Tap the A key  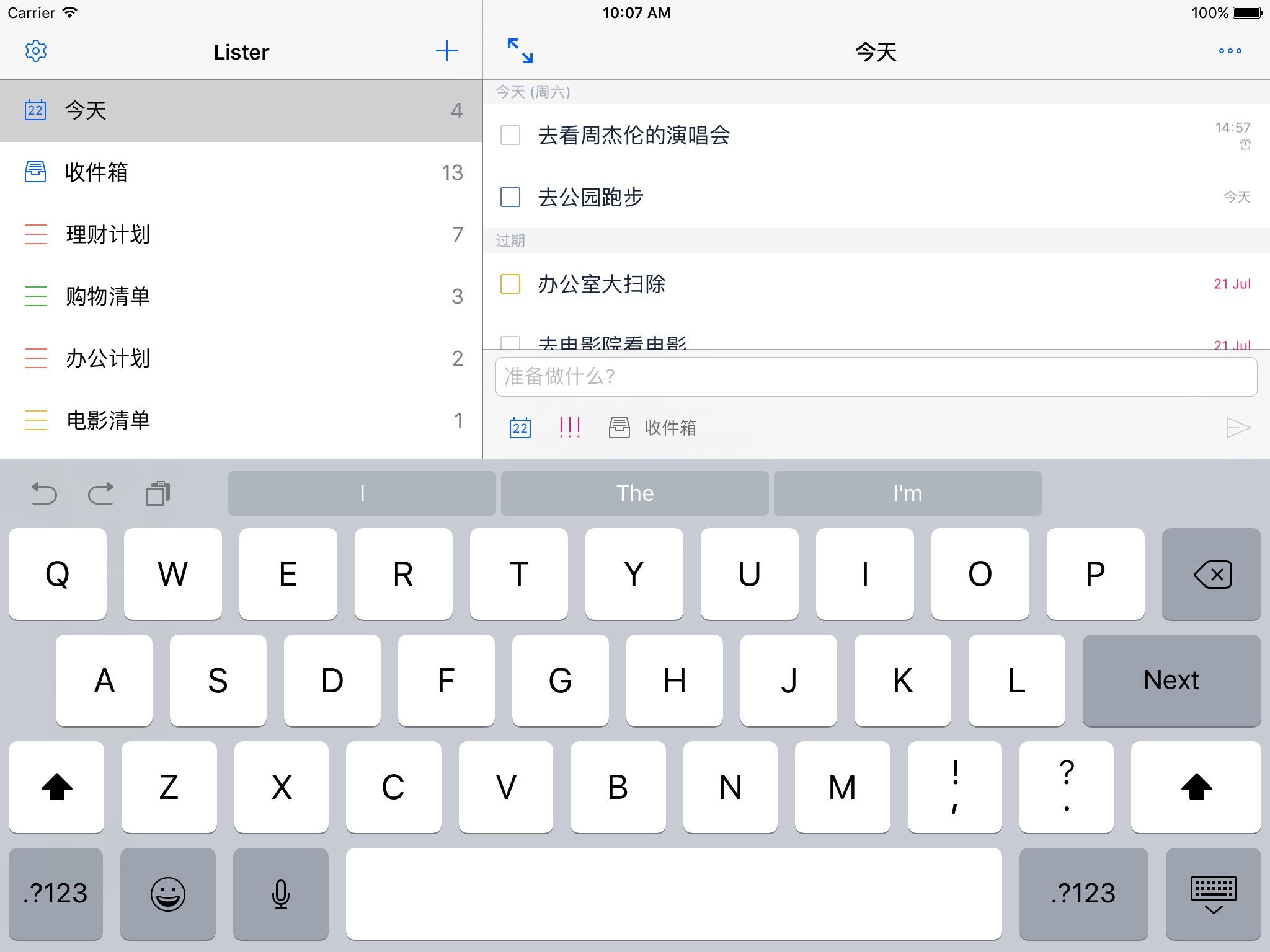pyautogui.click(x=104, y=681)
